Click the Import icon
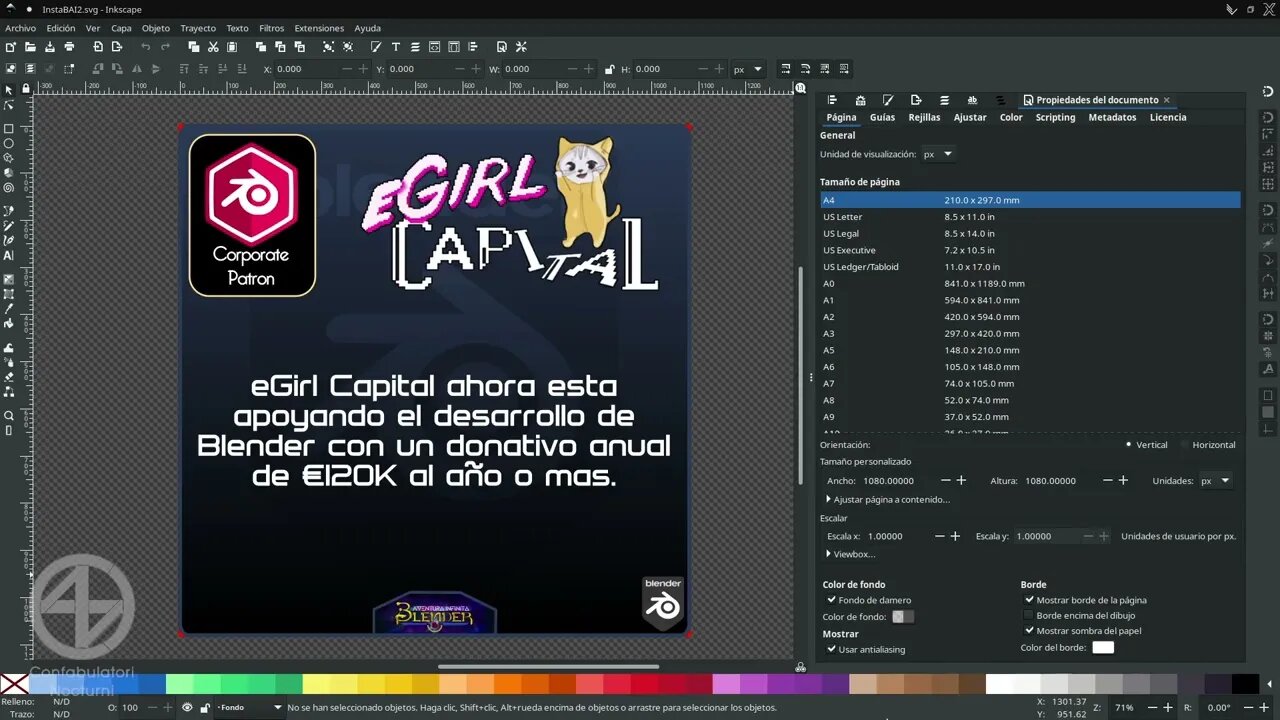 pos(98,47)
